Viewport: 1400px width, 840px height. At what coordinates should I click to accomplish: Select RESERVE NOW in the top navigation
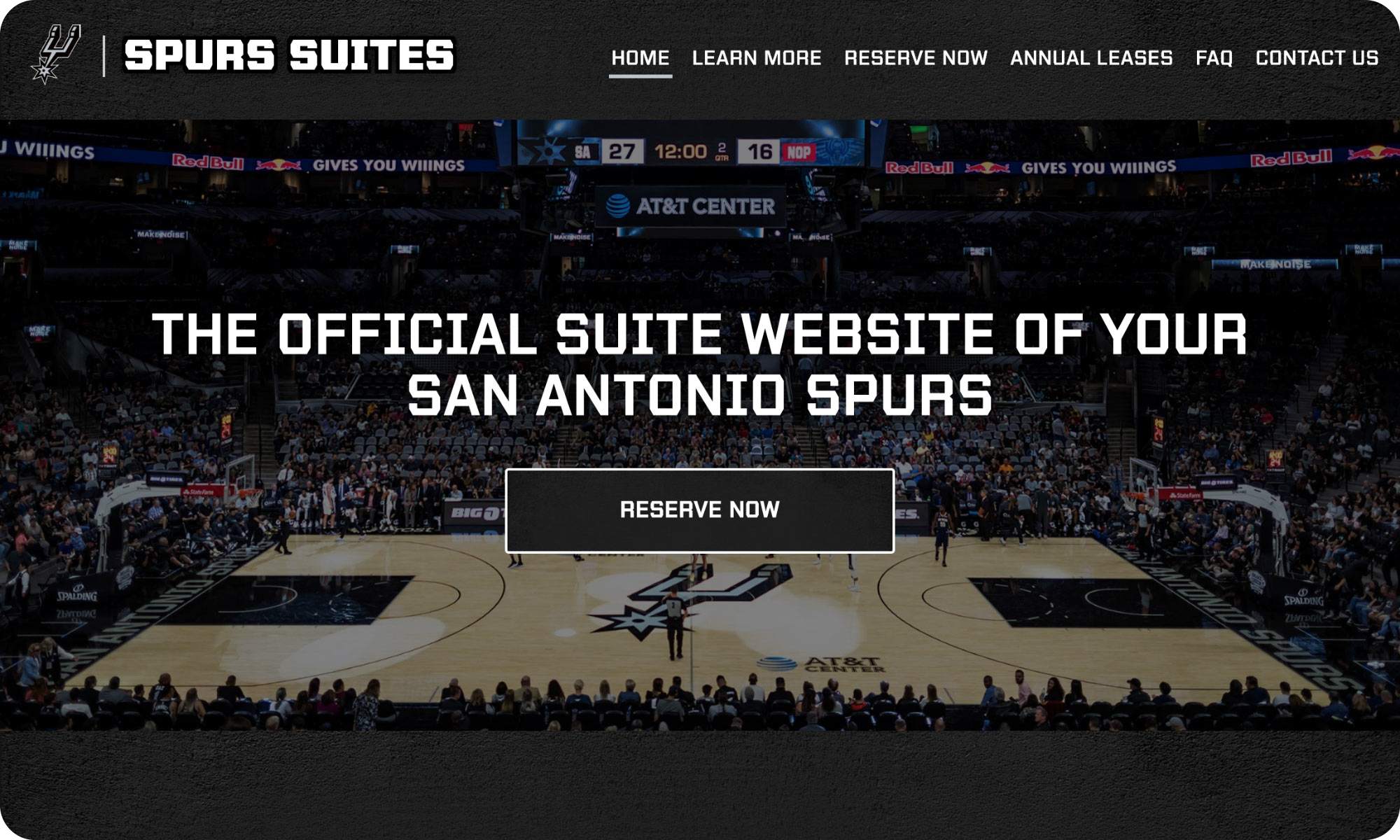916,58
